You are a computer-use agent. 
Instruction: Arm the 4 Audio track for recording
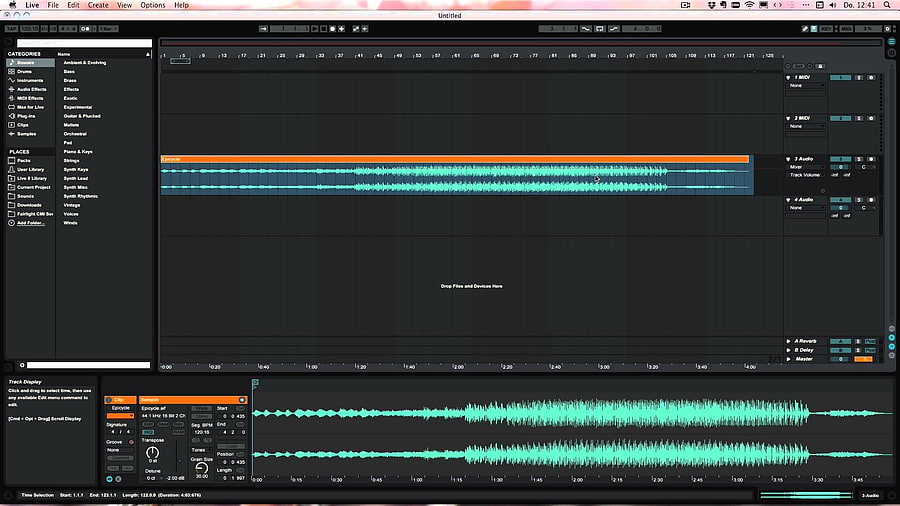[871, 200]
